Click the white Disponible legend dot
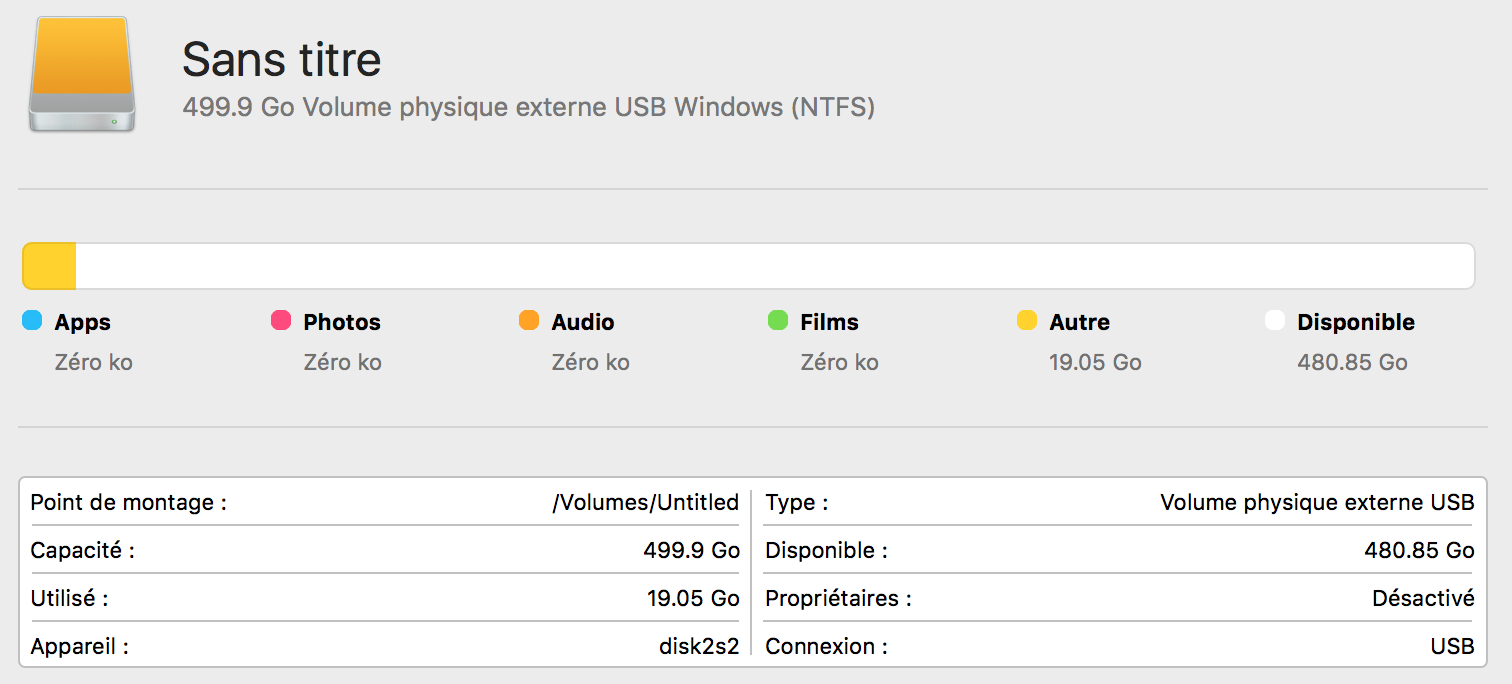Viewport: 1512px width, 684px height. 1275,321
